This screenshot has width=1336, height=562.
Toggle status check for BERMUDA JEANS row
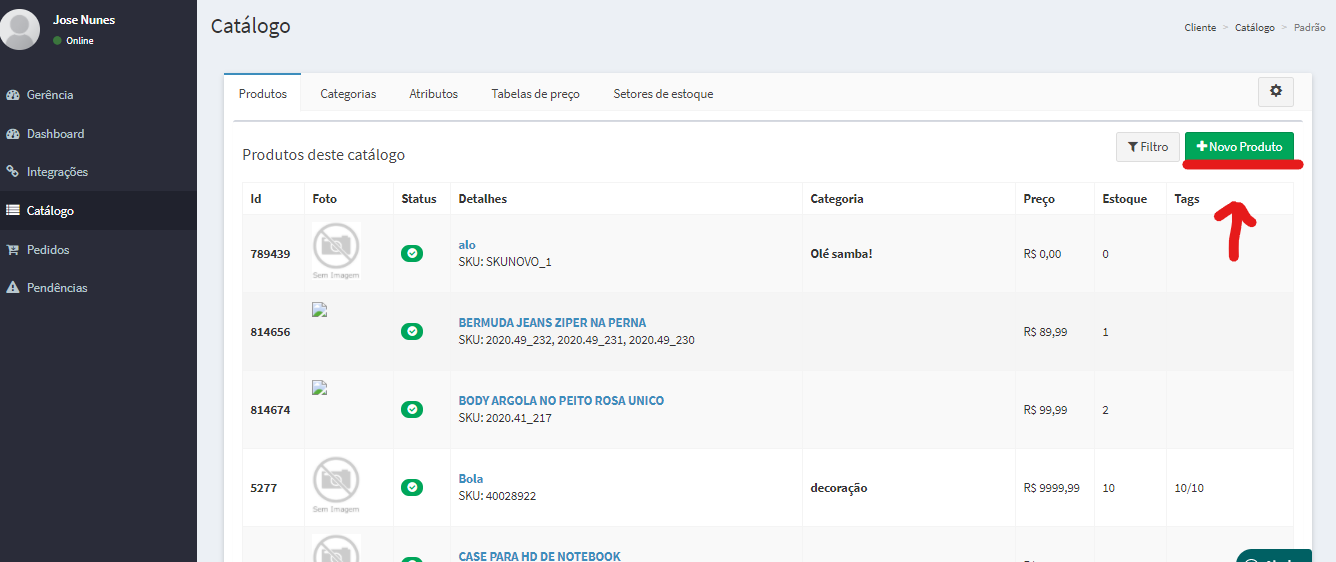[412, 331]
